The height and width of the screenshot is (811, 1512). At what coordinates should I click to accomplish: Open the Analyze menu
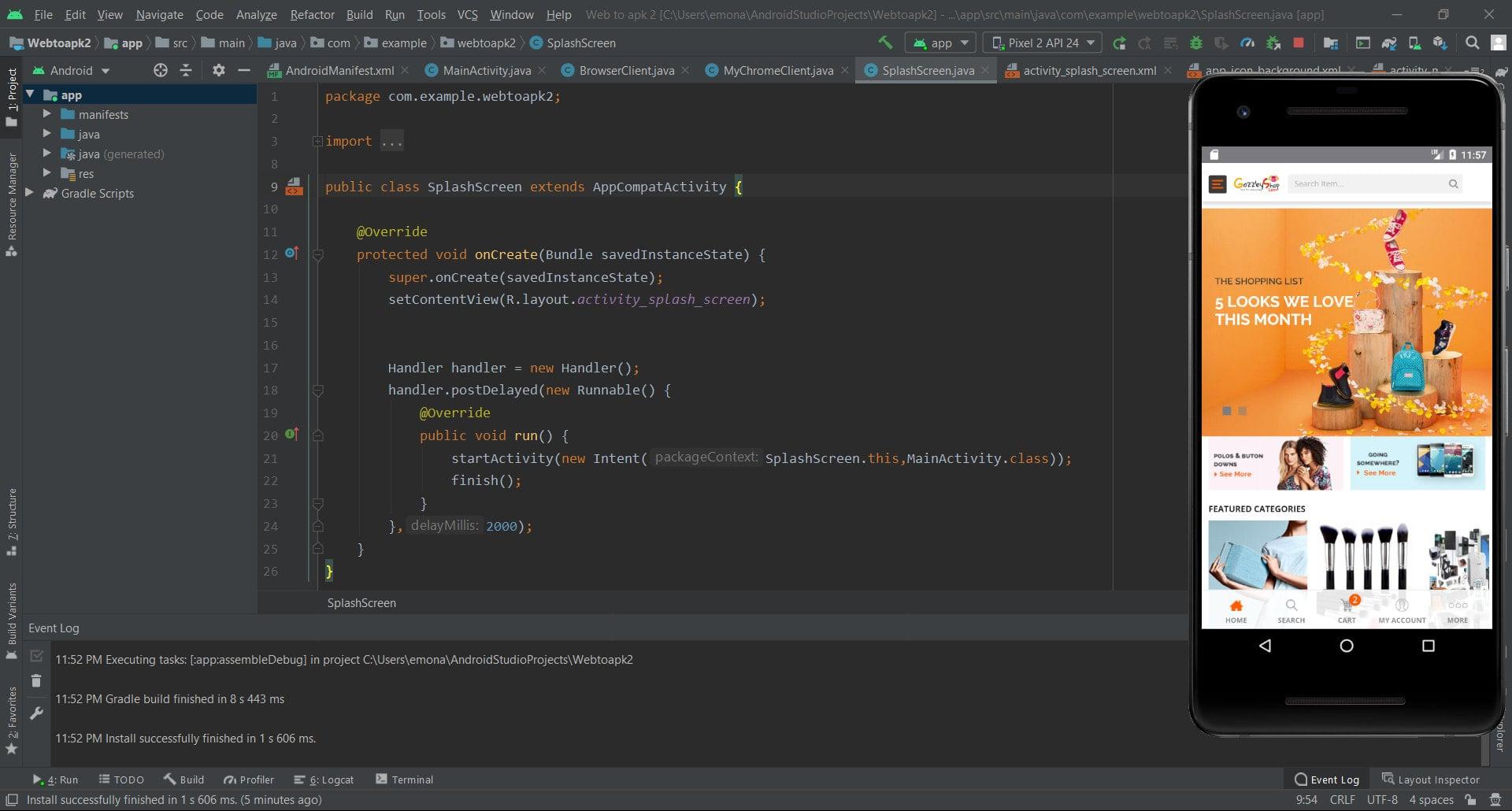pyautogui.click(x=256, y=14)
